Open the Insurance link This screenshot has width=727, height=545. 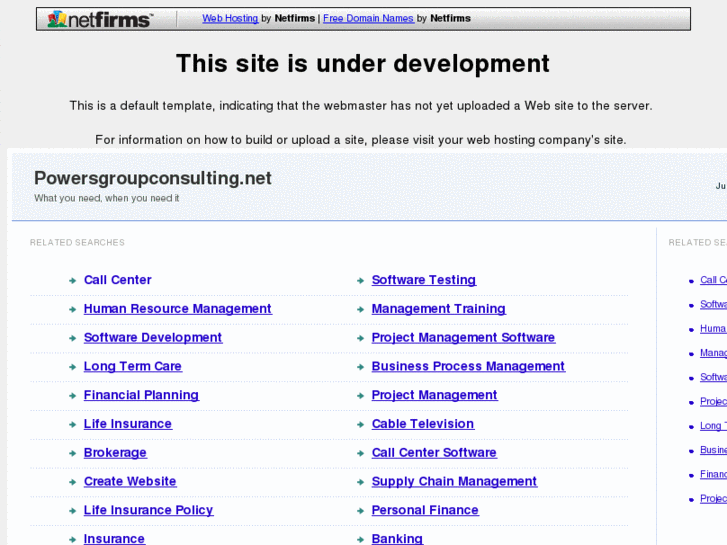[x=115, y=539]
